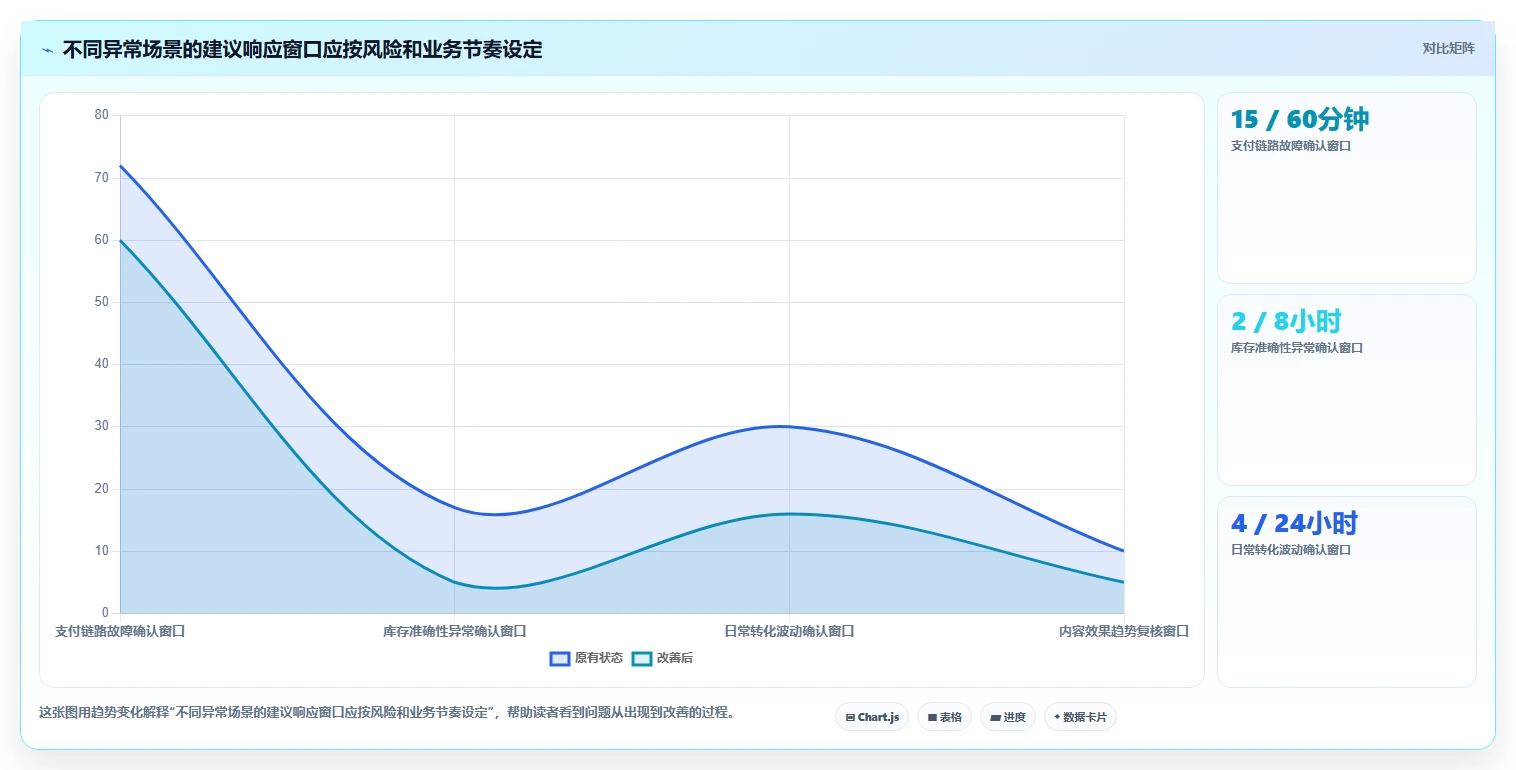
Task: Open the 4 / 24小时 metric card
Action: (1346, 592)
